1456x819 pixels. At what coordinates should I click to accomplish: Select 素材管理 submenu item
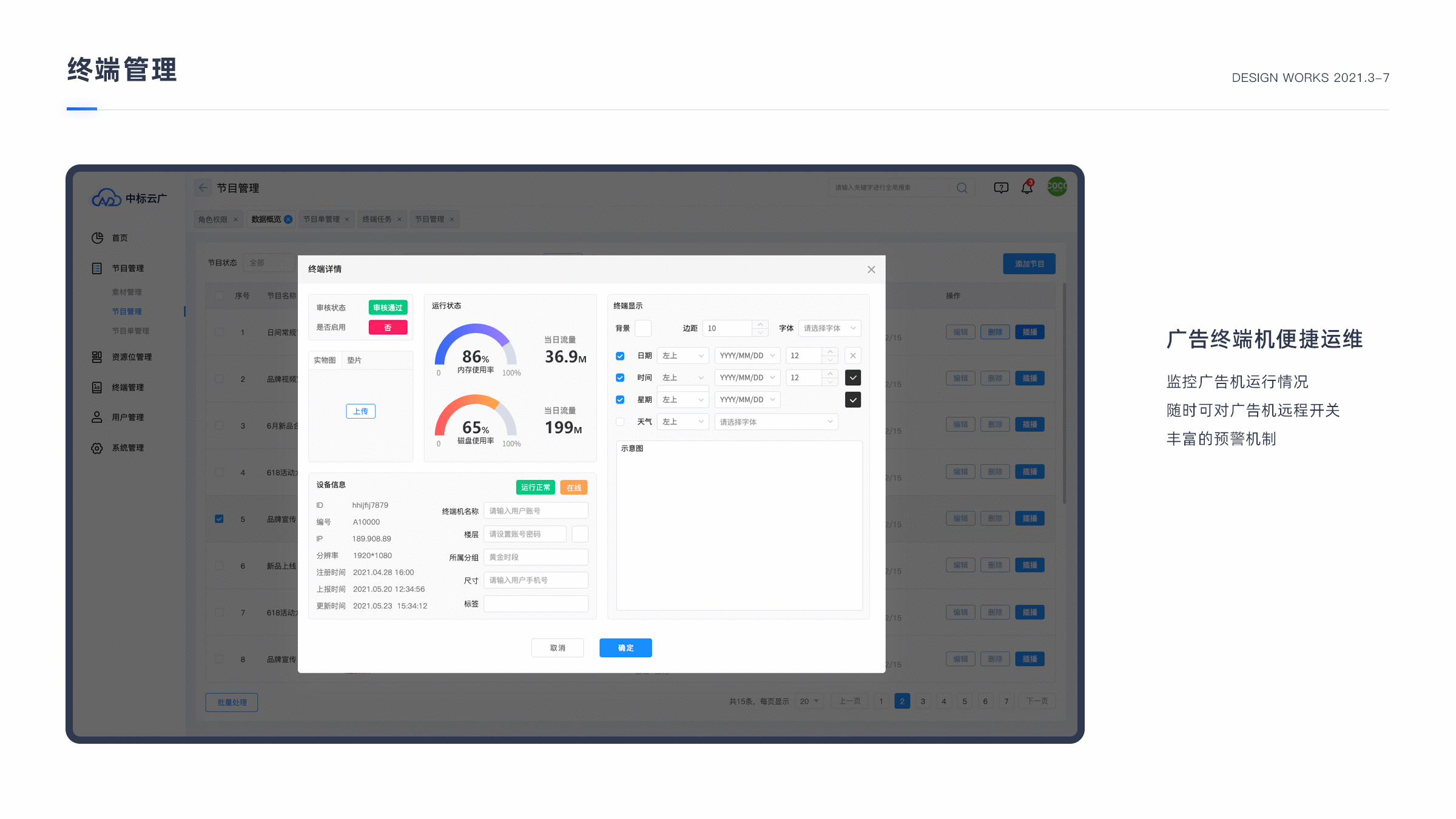(x=127, y=292)
